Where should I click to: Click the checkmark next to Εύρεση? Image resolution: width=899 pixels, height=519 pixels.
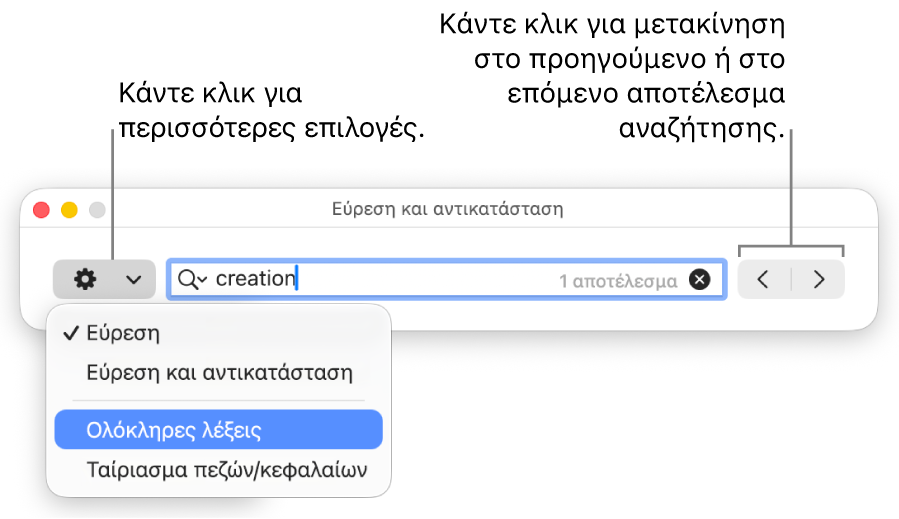(71, 333)
